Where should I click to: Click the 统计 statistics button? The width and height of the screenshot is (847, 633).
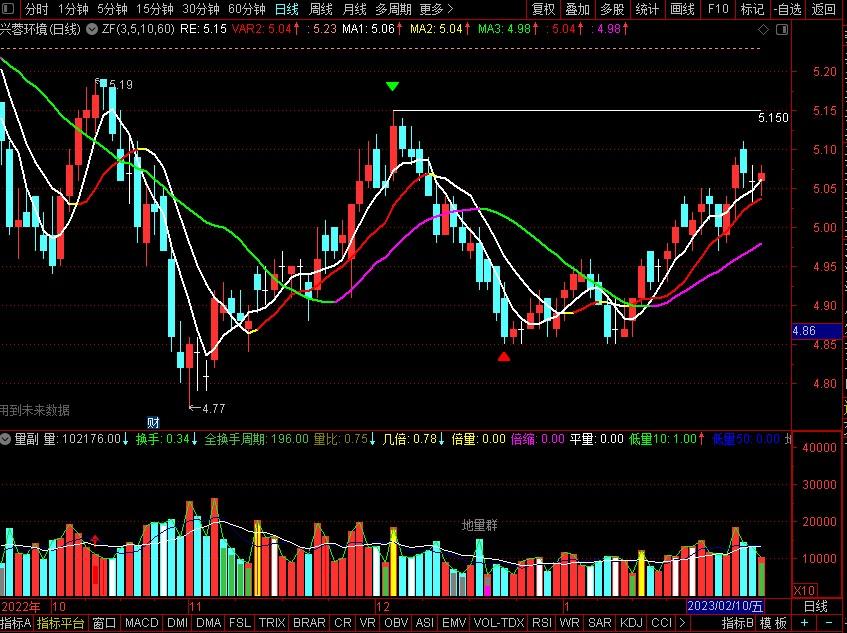coord(647,9)
